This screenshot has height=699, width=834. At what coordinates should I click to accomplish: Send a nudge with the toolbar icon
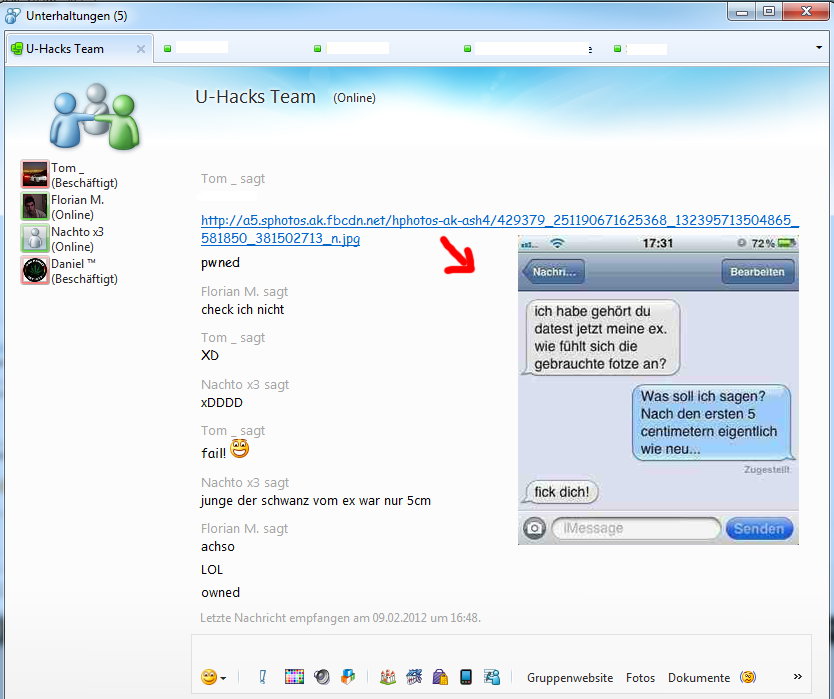(x=263, y=677)
